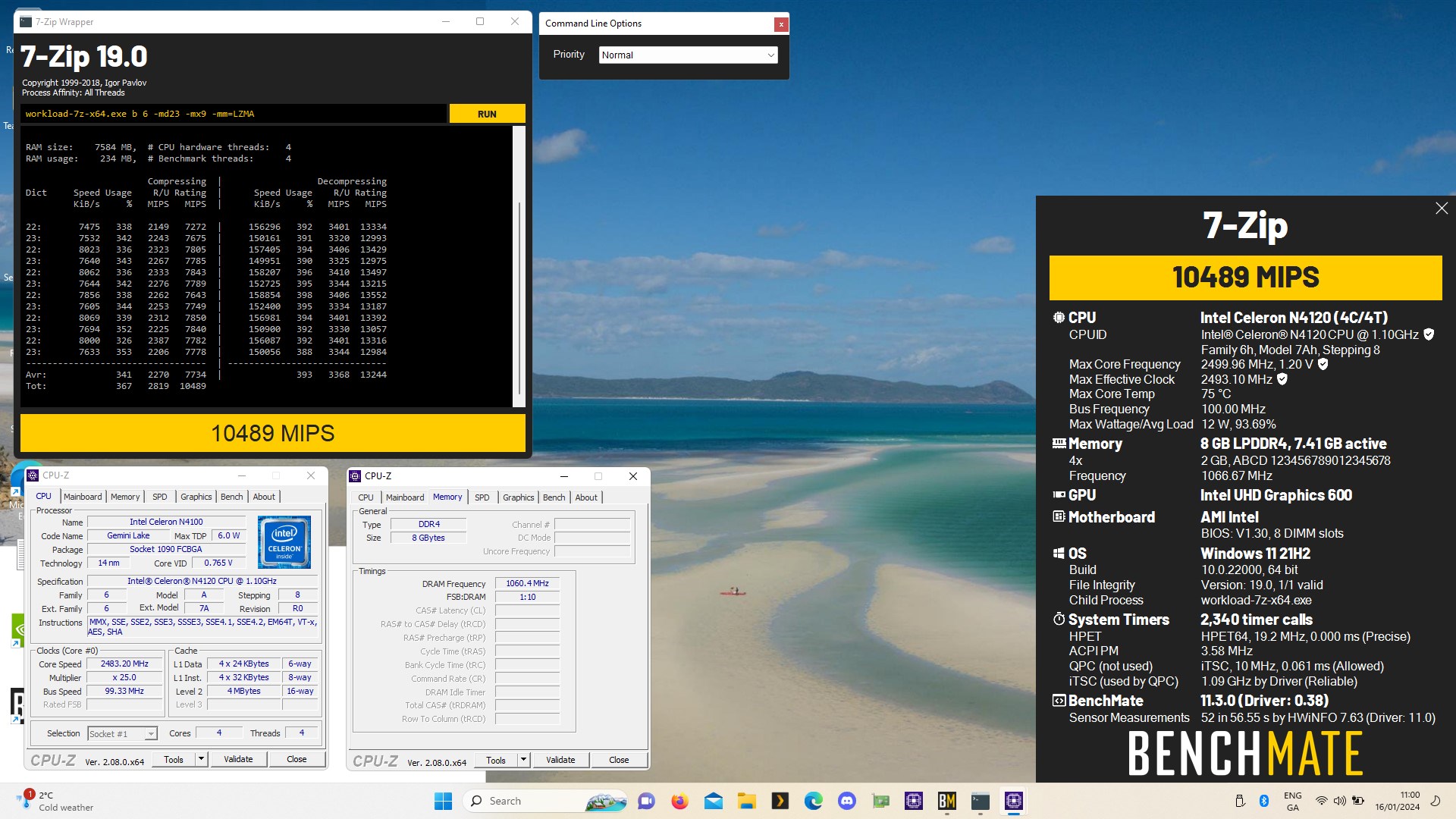The height and width of the screenshot is (819, 1456).
Task: Switch to Mainboard tab in left CPU-Z window
Action: (83, 497)
